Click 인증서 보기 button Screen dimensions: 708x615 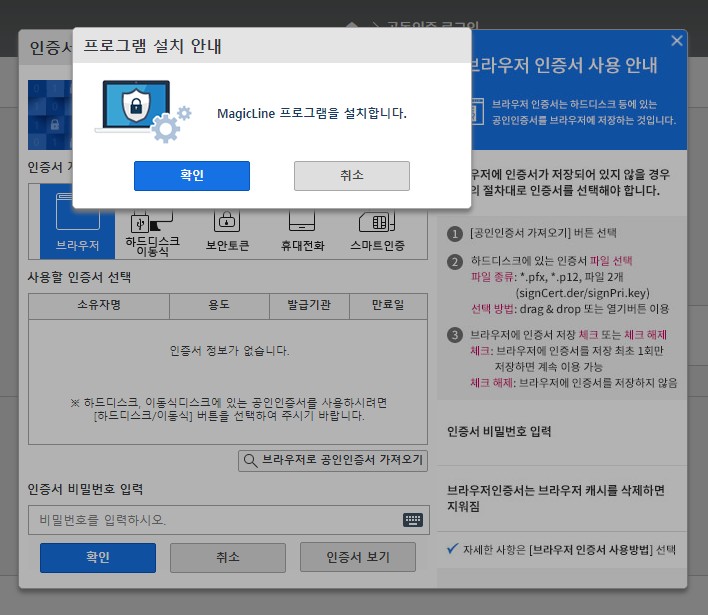[358, 558]
